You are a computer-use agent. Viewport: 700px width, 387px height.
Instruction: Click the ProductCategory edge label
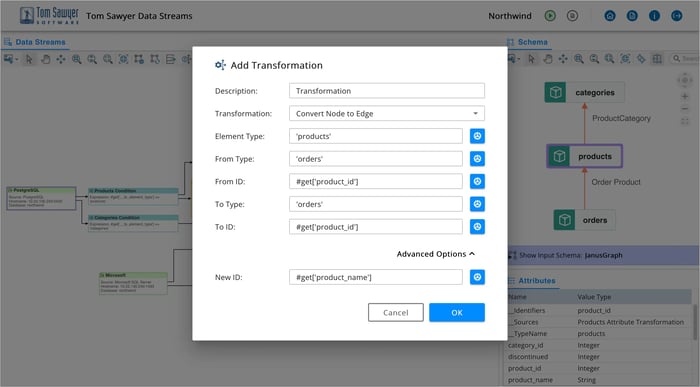621,118
